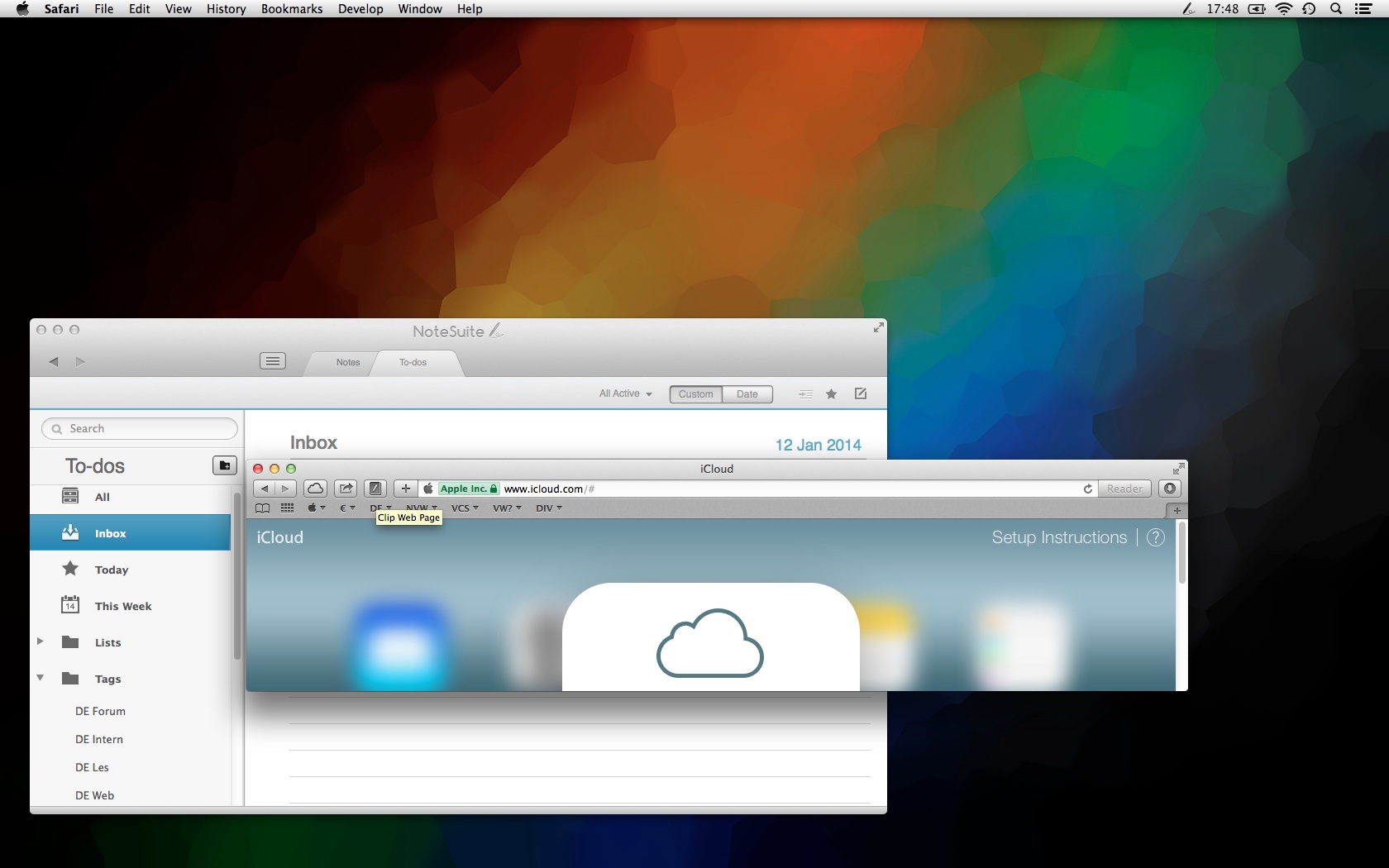Image resolution: width=1389 pixels, height=868 pixels.
Task: Expand the Lists disclosure triangle
Action: (x=40, y=641)
